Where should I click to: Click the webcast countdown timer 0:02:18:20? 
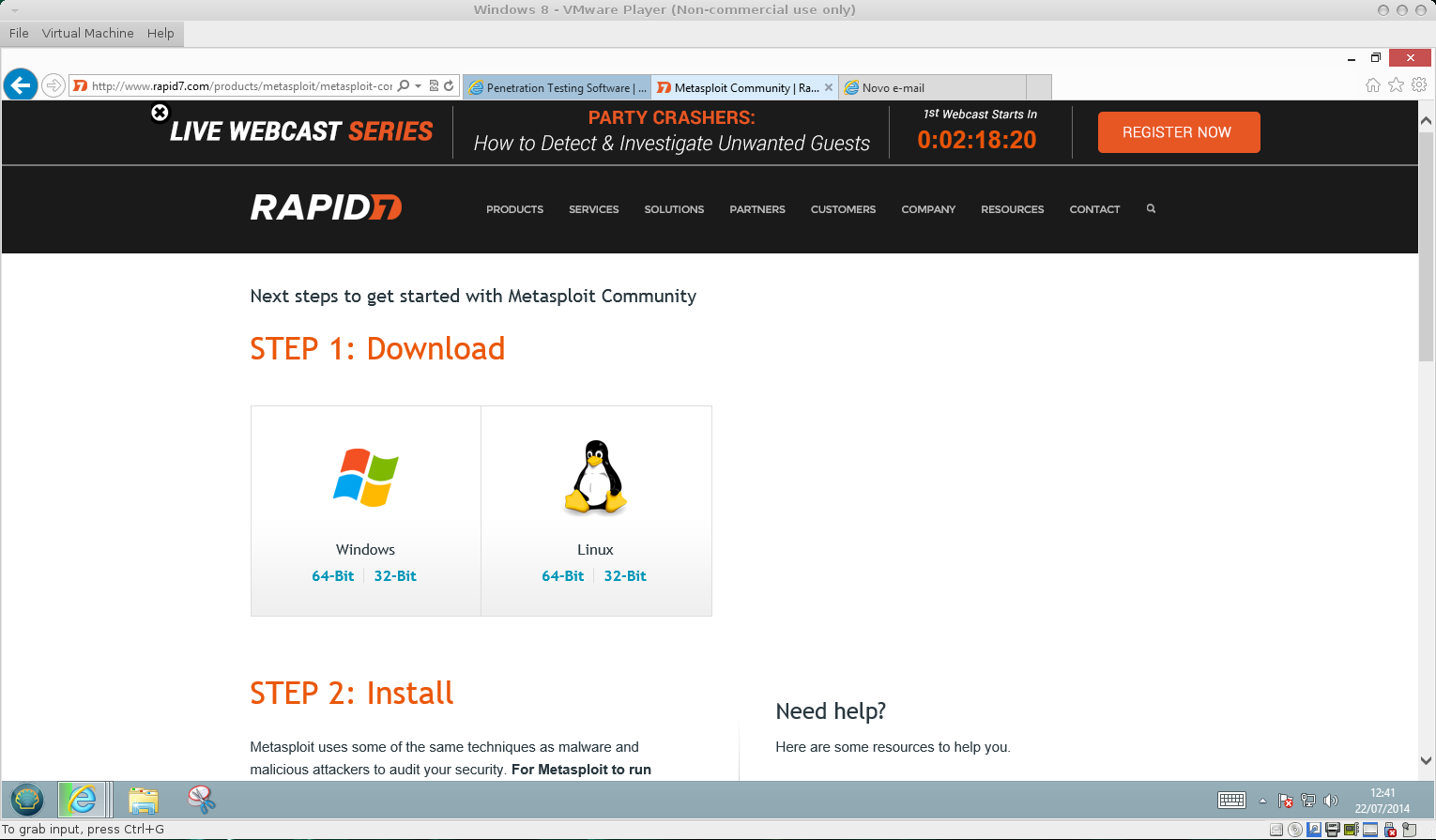977,140
